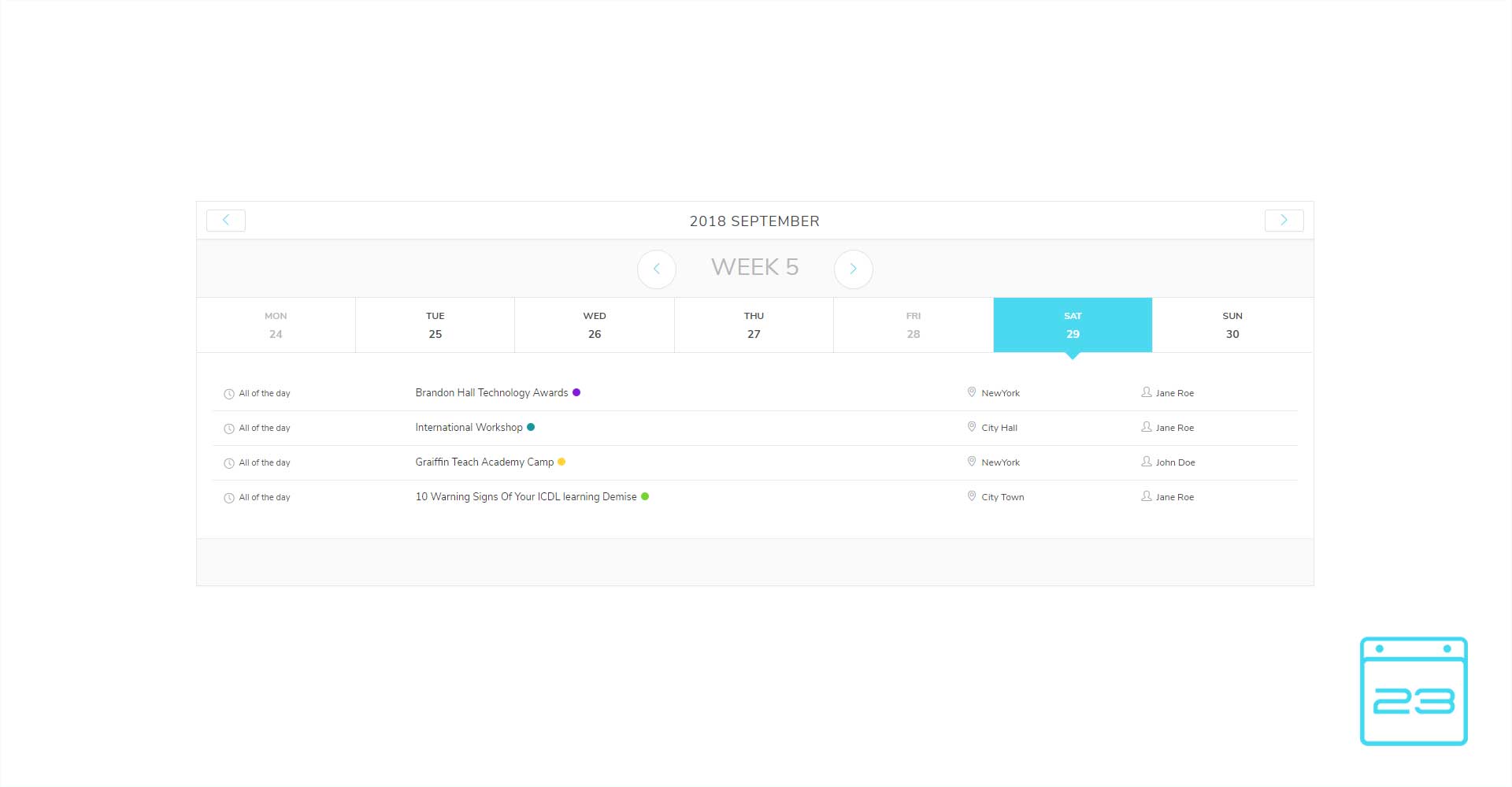The width and height of the screenshot is (1512, 787).
Task: Click City Town location text
Action: click(1002, 497)
